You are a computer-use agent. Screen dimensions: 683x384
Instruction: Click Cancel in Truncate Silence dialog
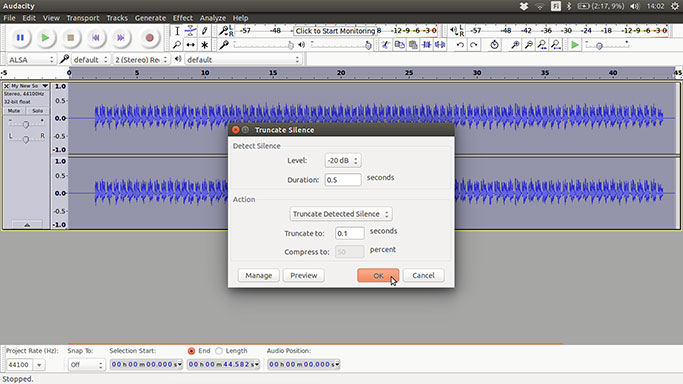coord(423,276)
